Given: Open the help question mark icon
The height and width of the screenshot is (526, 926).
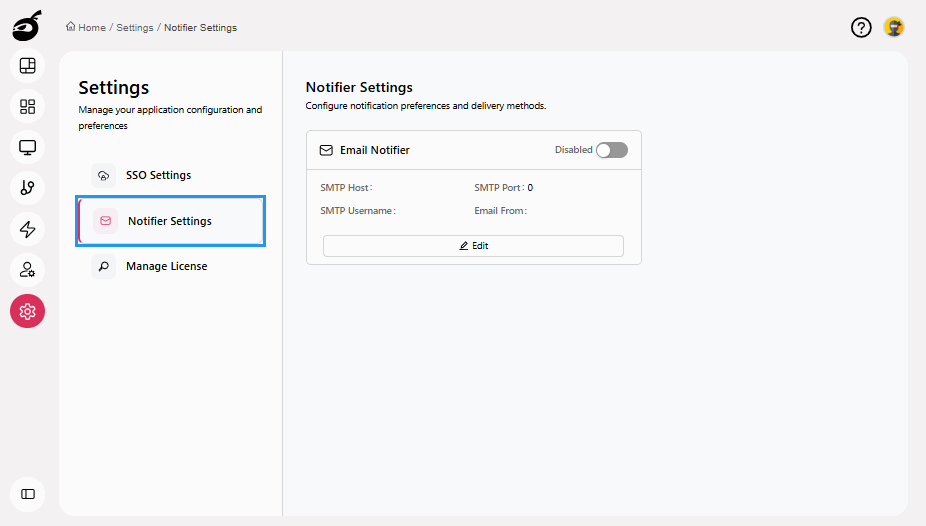Looking at the screenshot, I should [x=861, y=27].
